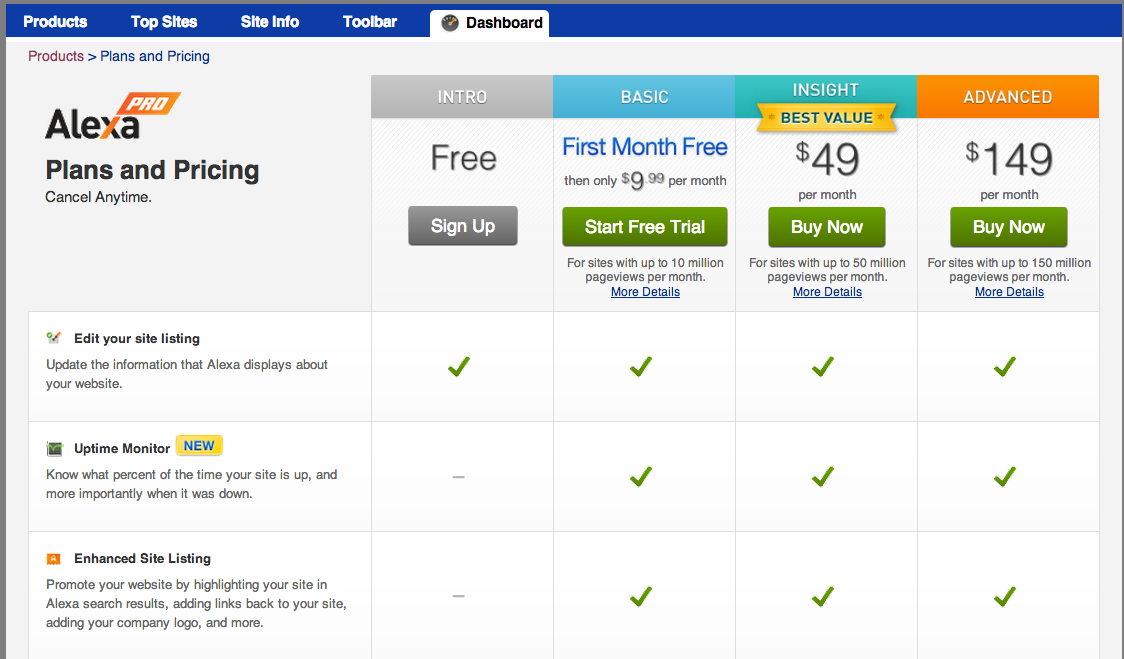Click the Alexa Pro logo
The image size is (1124, 659).
coord(113,115)
